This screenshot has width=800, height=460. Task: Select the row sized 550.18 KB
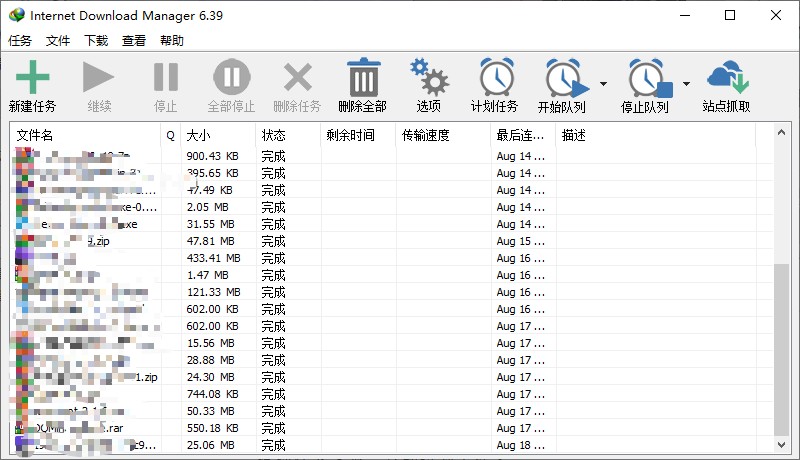pos(392,428)
